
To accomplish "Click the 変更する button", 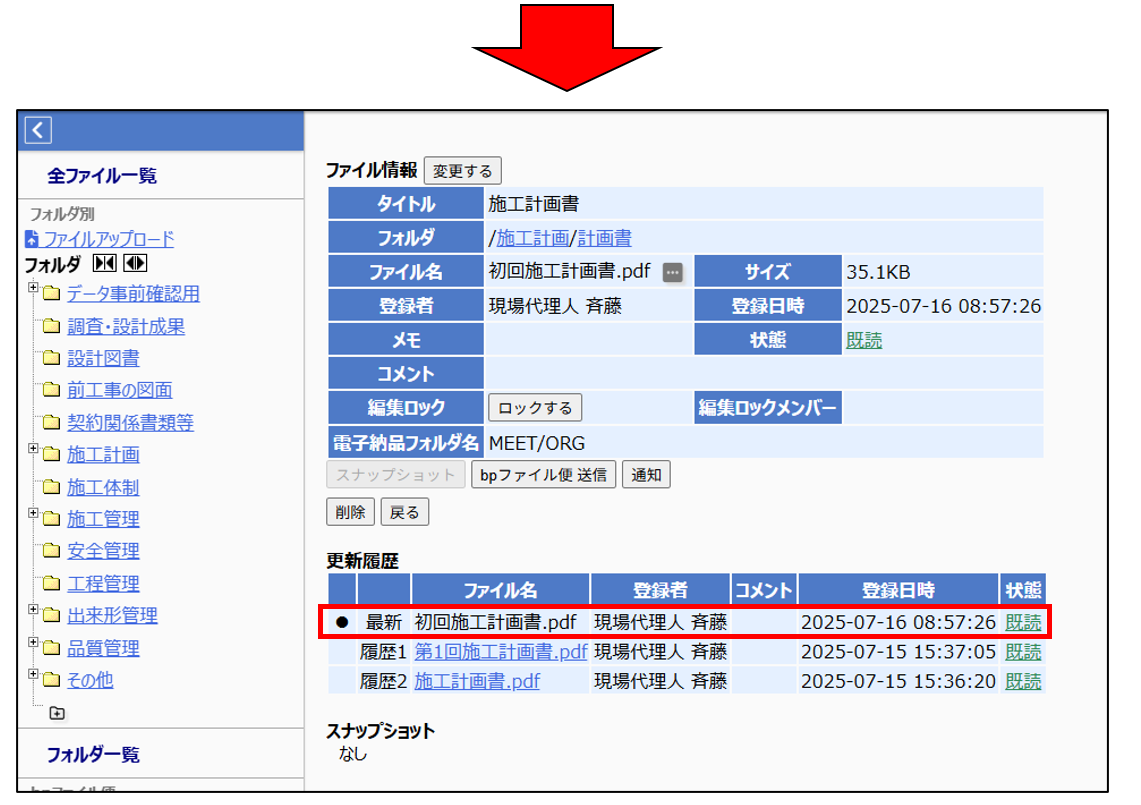I will 462,171.
